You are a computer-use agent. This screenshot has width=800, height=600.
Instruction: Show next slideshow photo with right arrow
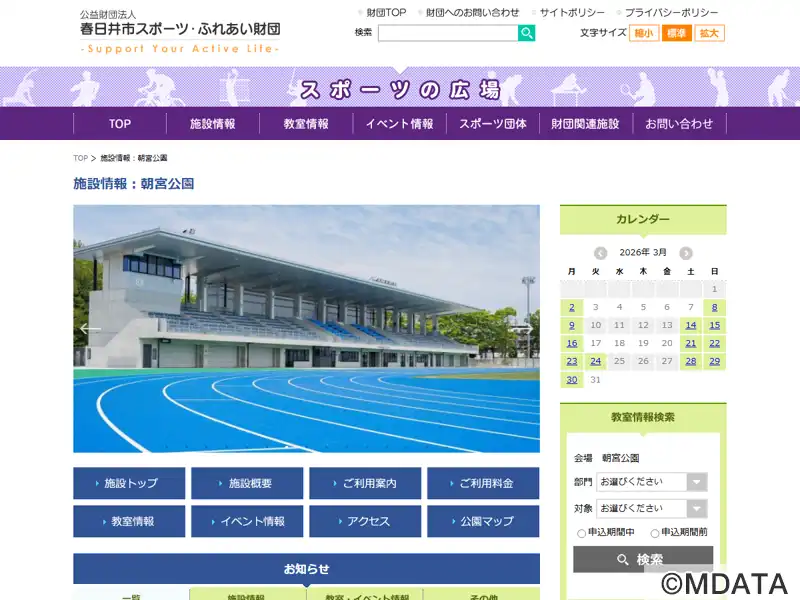click(x=522, y=329)
